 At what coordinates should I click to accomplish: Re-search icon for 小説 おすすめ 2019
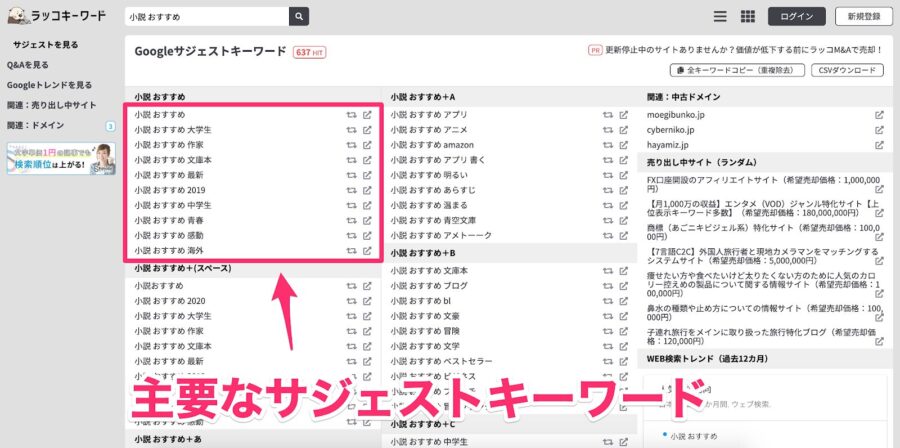pyautogui.click(x=351, y=190)
